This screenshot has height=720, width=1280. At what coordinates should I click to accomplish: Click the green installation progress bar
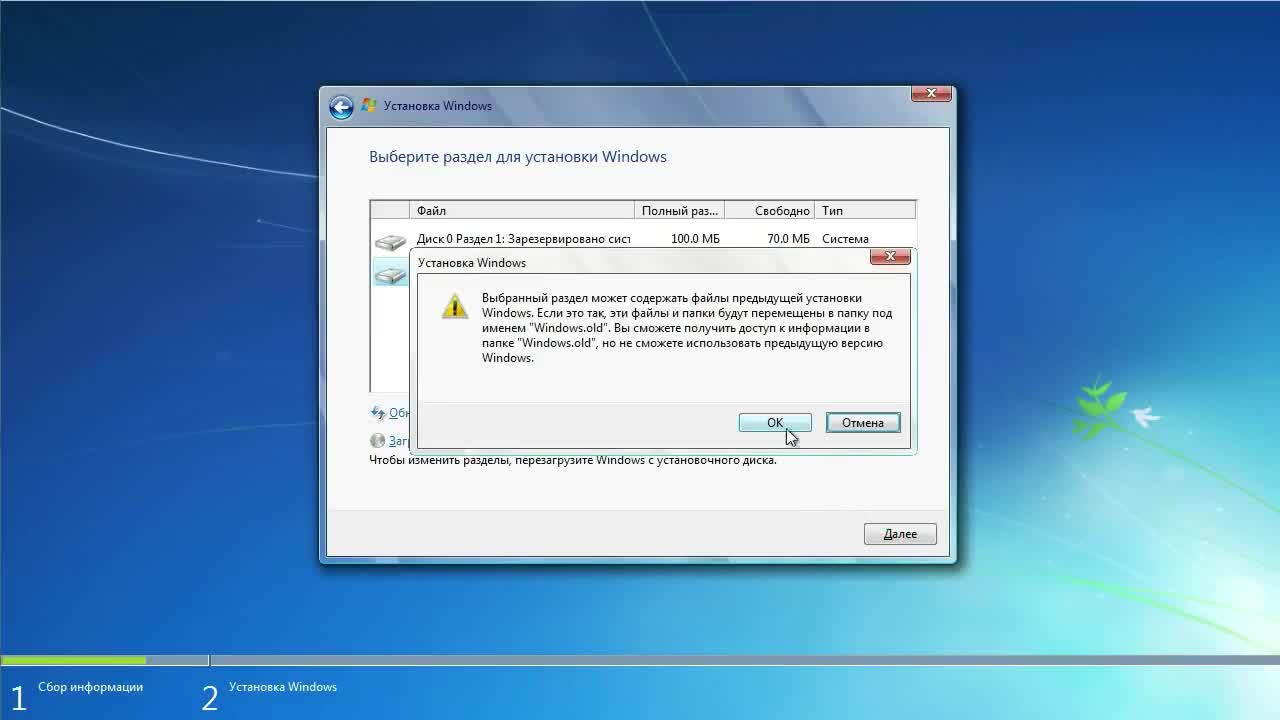pos(74,660)
